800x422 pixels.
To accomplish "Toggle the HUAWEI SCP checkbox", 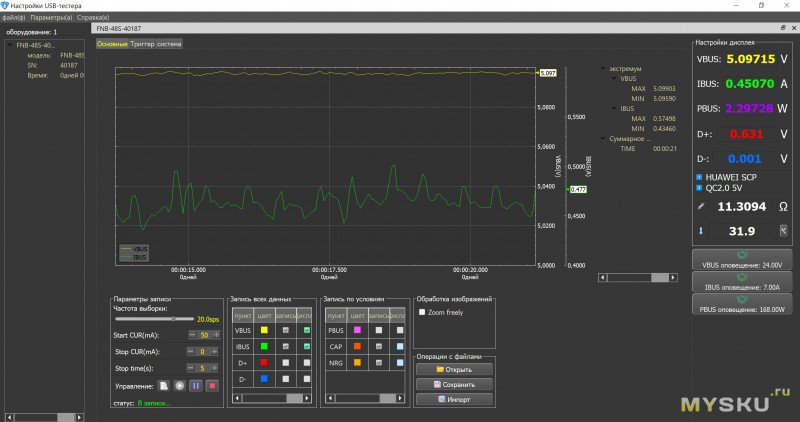I will (x=698, y=176).
